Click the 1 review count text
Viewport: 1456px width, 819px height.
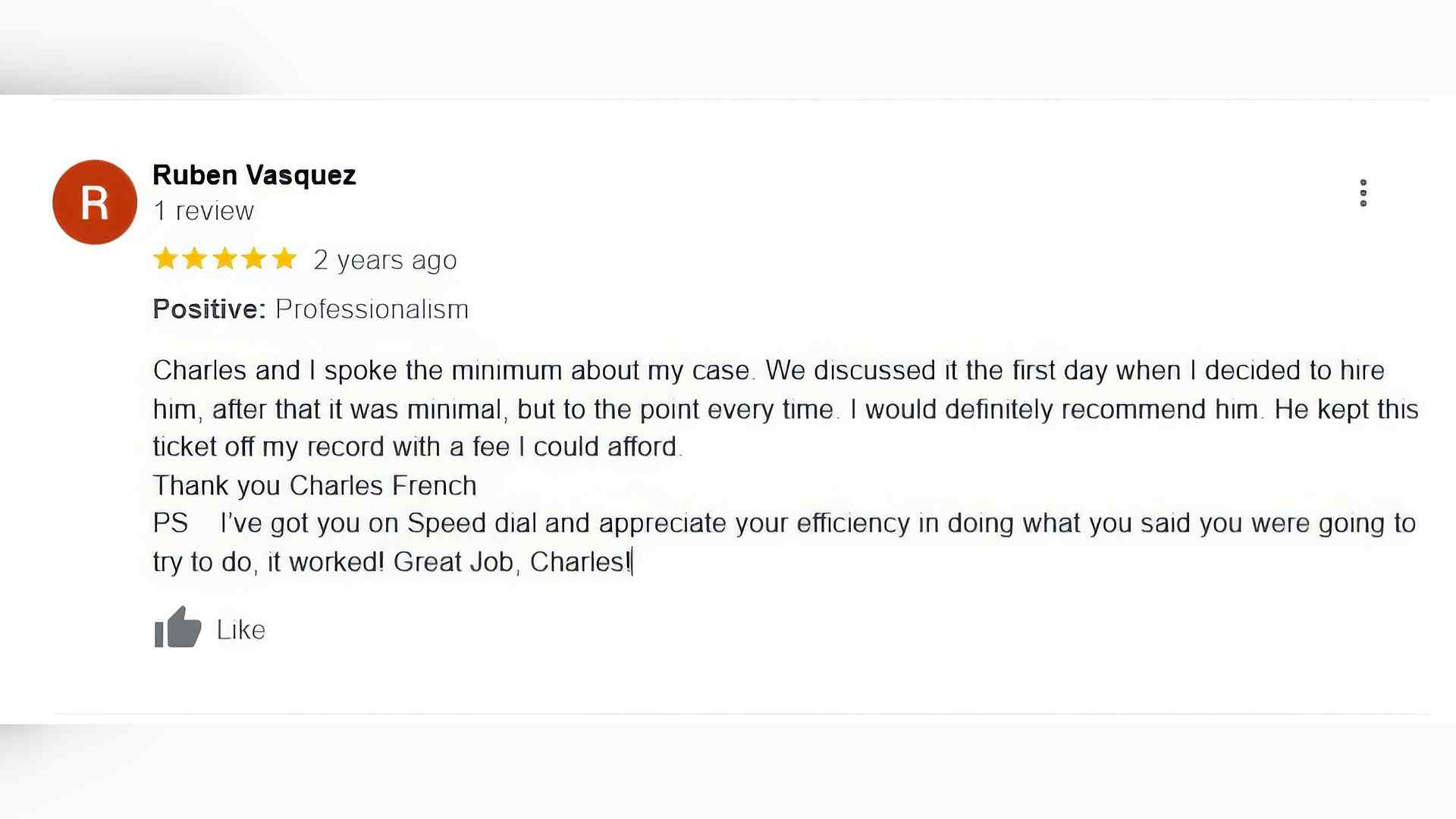[x=203, y=211]
